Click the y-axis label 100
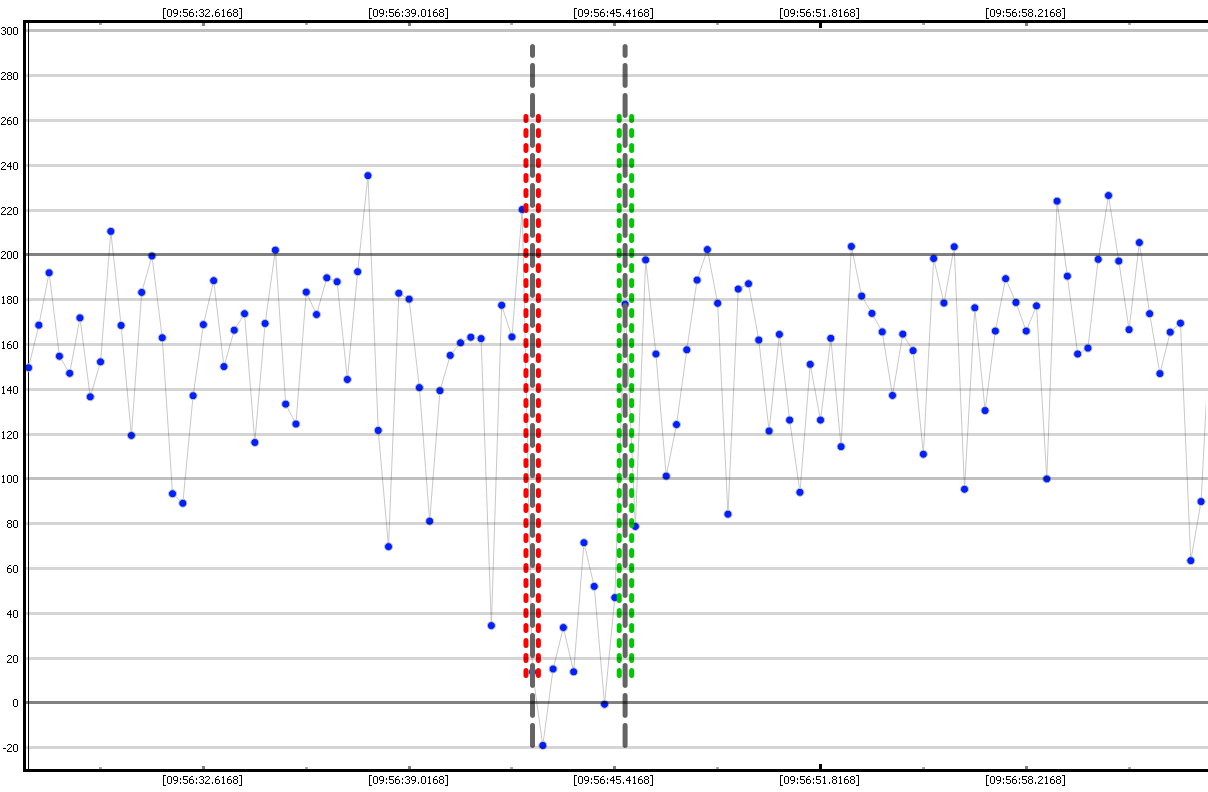 10,479
